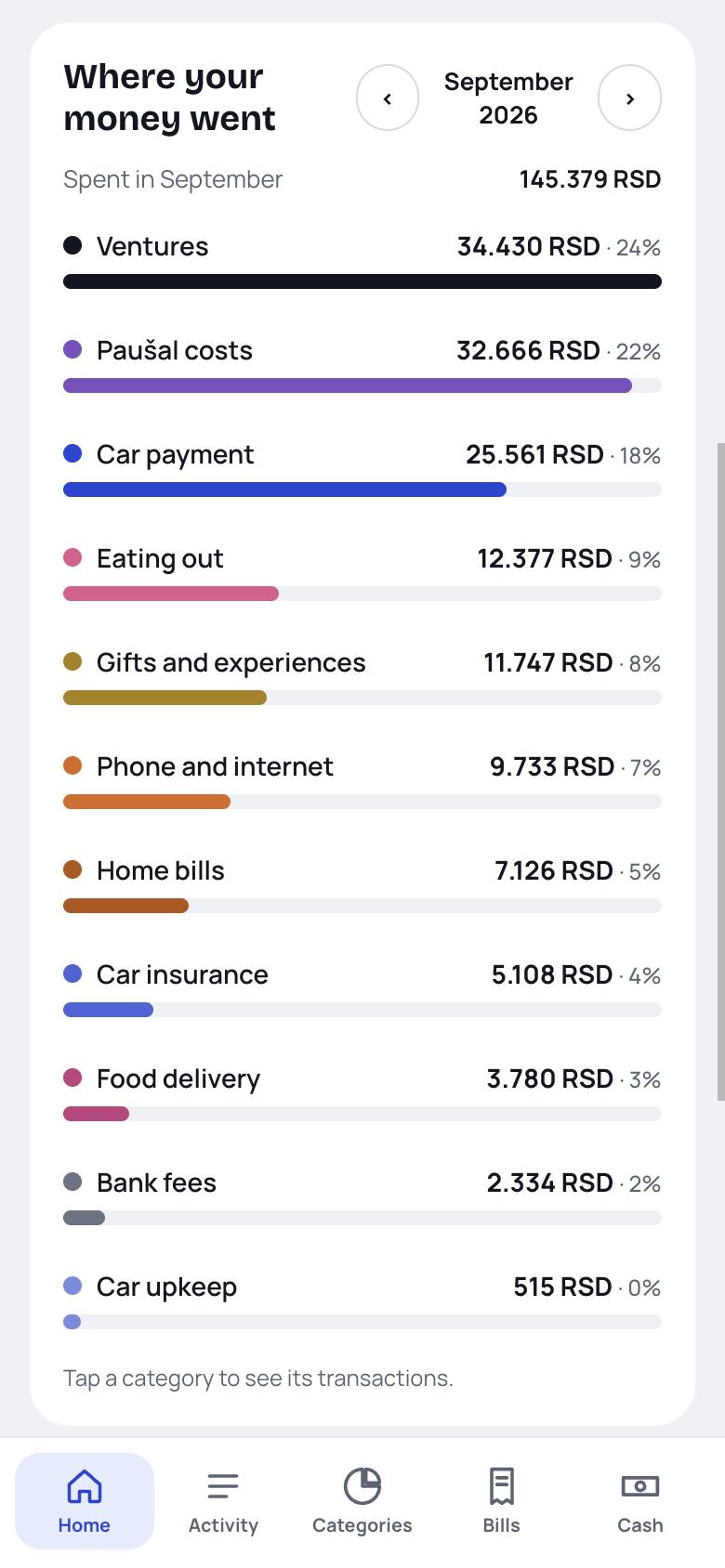725x1568 pixels.
Task: Select the Bank fees row
Action: point(362,1200)
